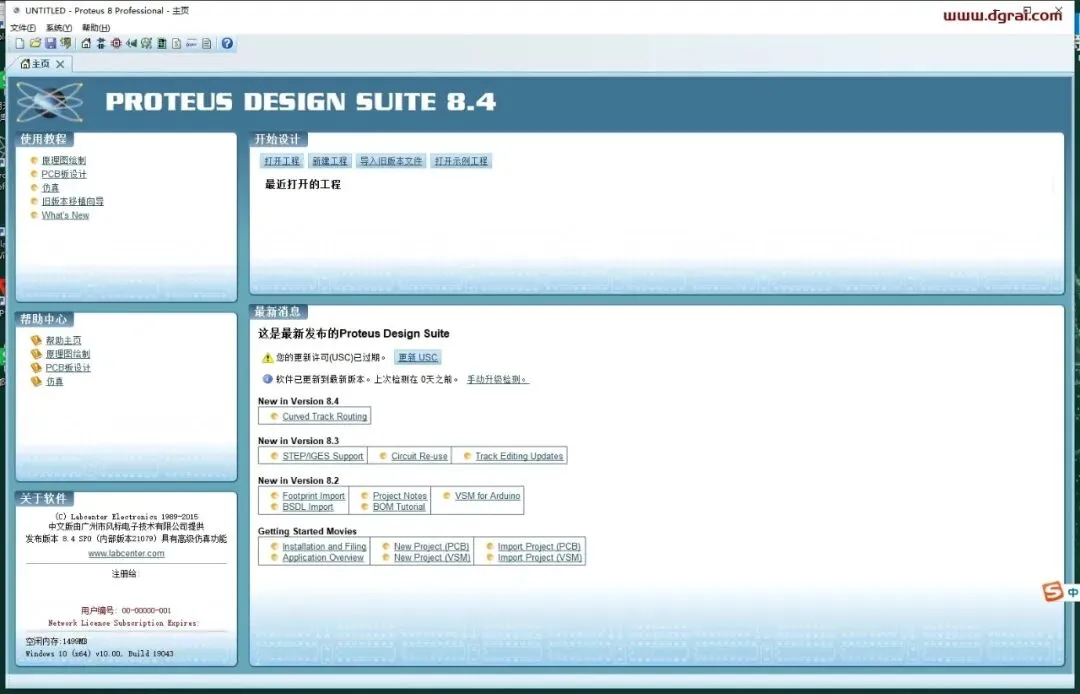Open the 帮助(H) menu
Image resolution: width=1080 pixels, height=694 pixels.
point(96,28)
